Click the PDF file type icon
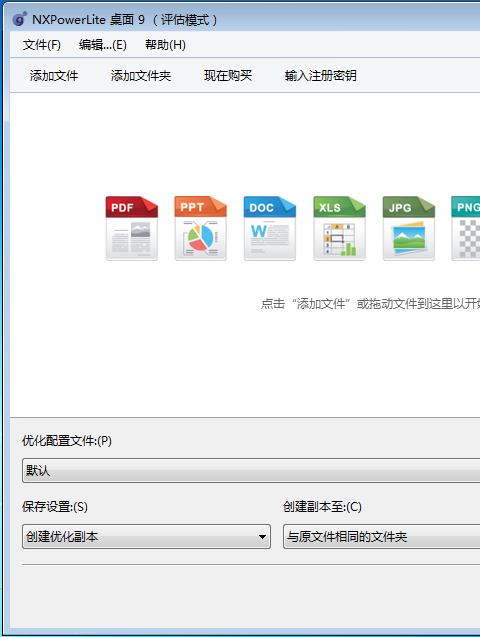Screen dimensions: 480x637 coord(132,228)
